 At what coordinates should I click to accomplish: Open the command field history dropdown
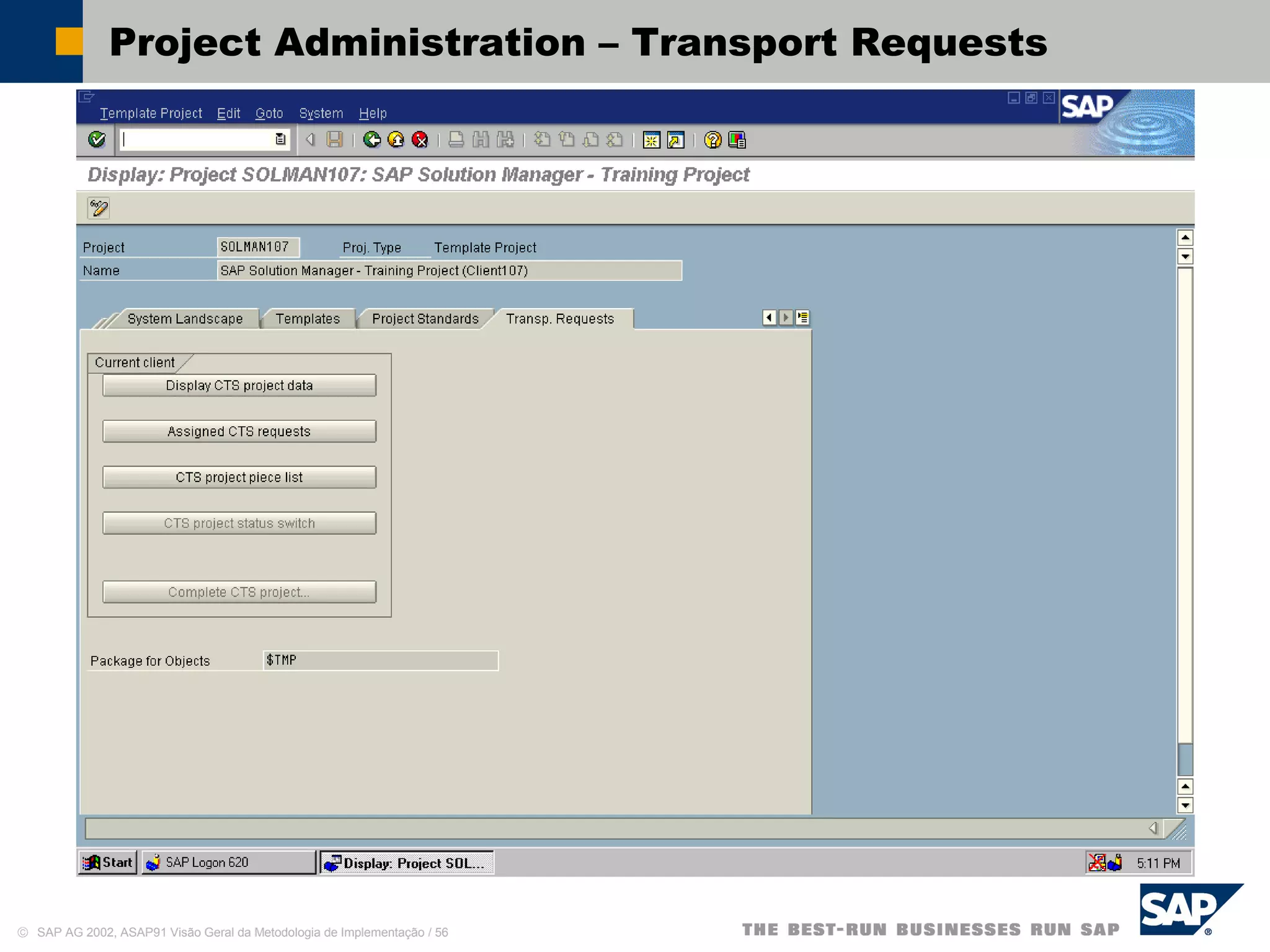[x=280, y=139]
